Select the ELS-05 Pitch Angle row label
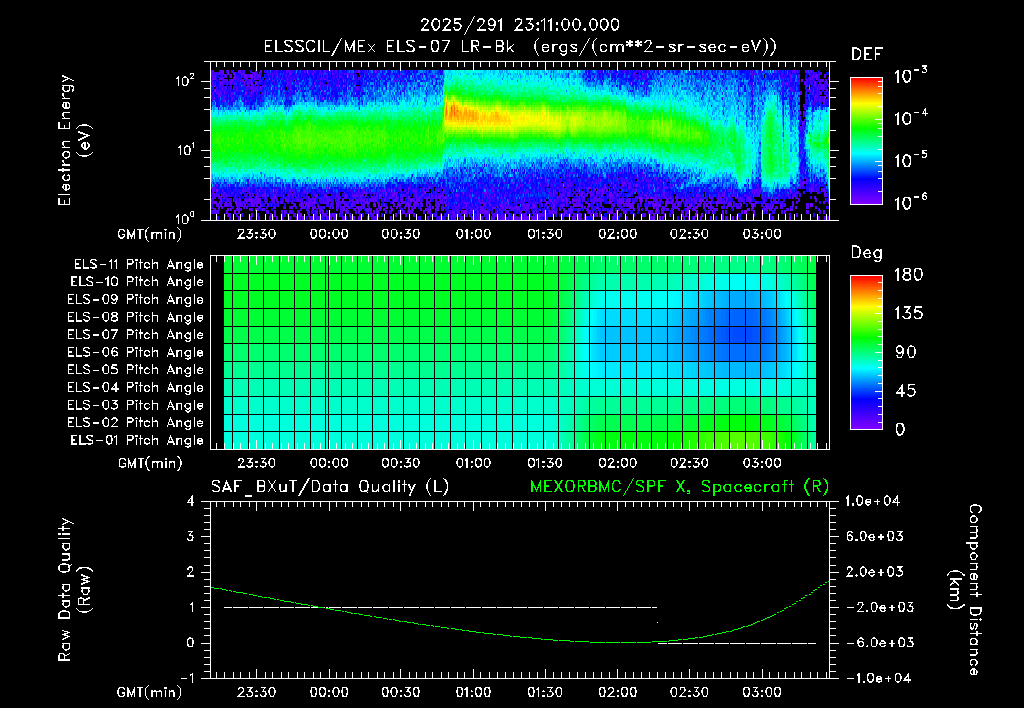Viewport: 1024px width, 708px height. (x=136, y=370)
